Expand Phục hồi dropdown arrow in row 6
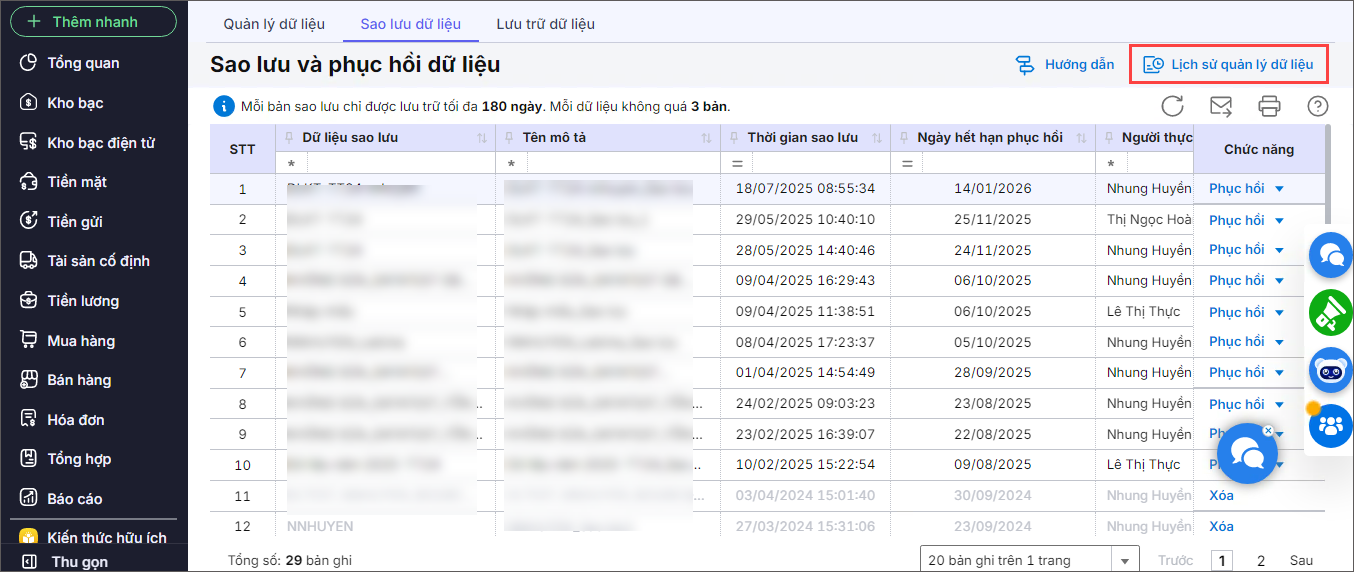 click(1279, 342)
